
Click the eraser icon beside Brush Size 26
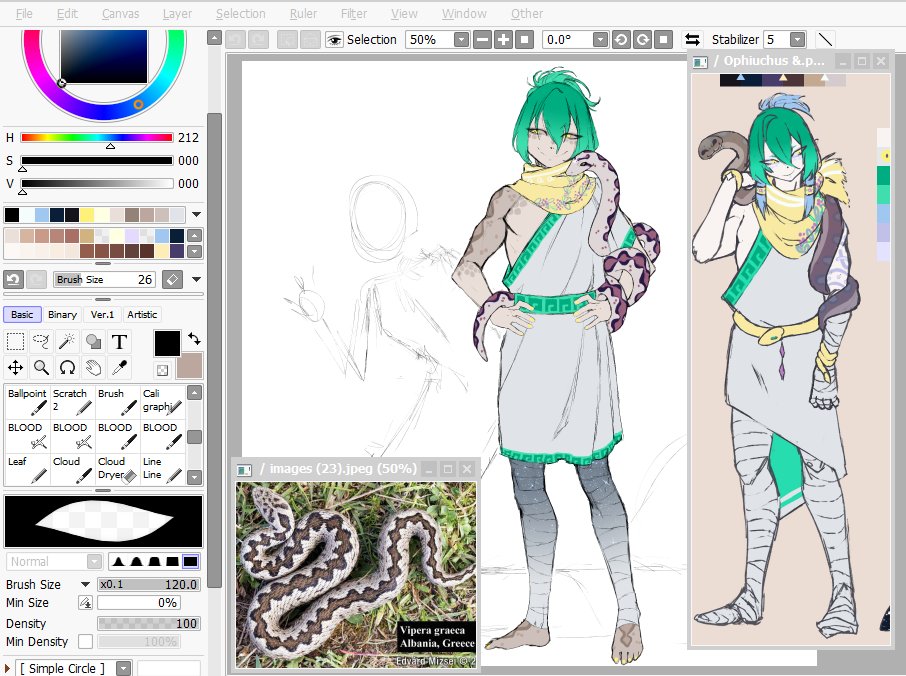click(172, 280)
